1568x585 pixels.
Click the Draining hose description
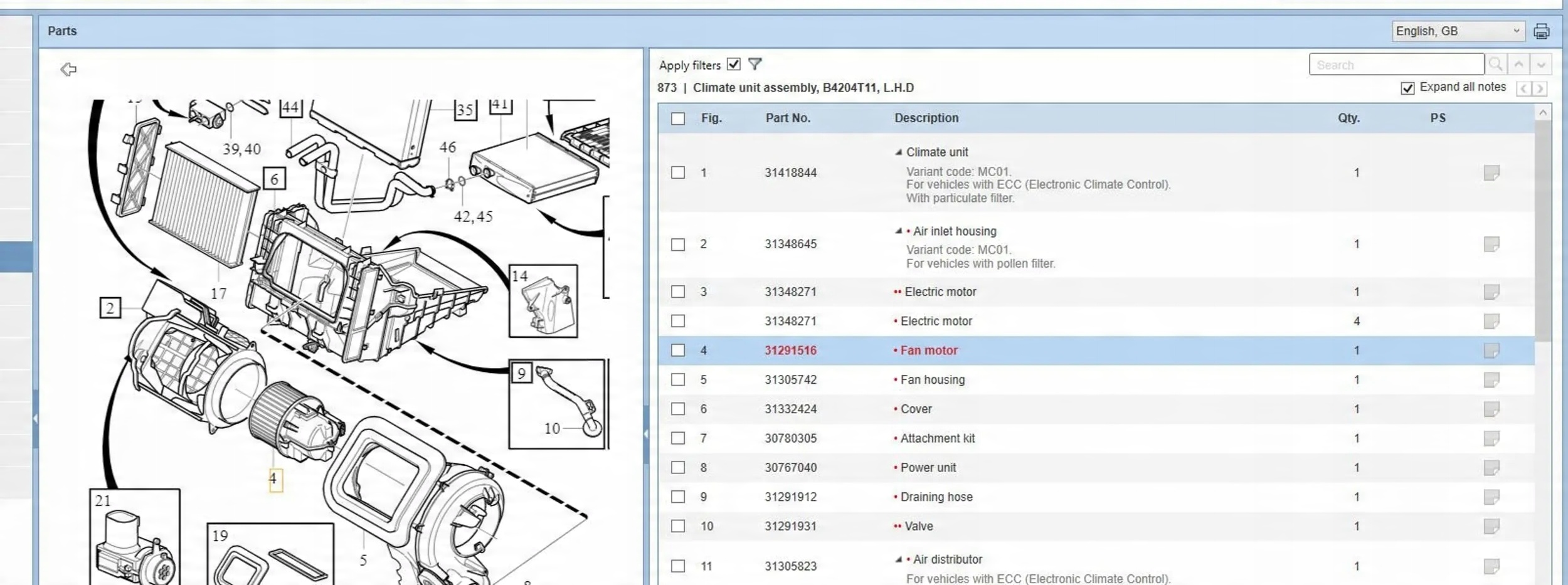pyautogui.click(x=936, y=497)
